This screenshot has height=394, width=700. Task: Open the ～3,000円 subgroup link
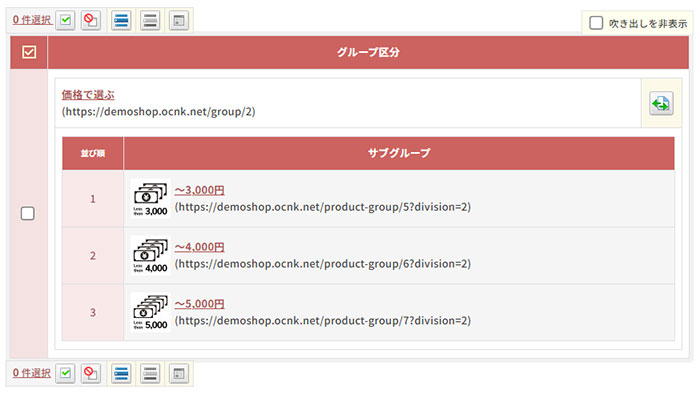(x=200, y=191)
